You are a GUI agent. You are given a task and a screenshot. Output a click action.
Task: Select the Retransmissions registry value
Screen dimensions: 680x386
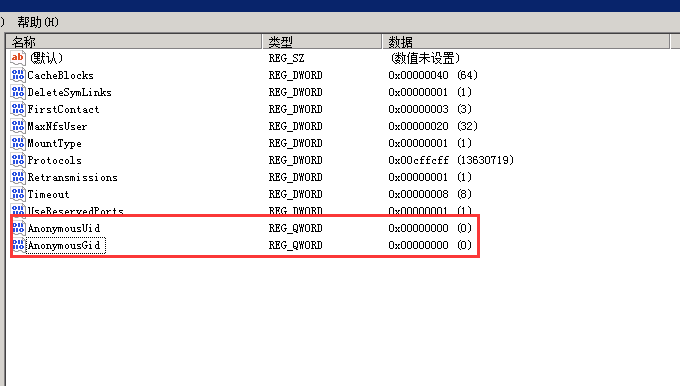72,177
